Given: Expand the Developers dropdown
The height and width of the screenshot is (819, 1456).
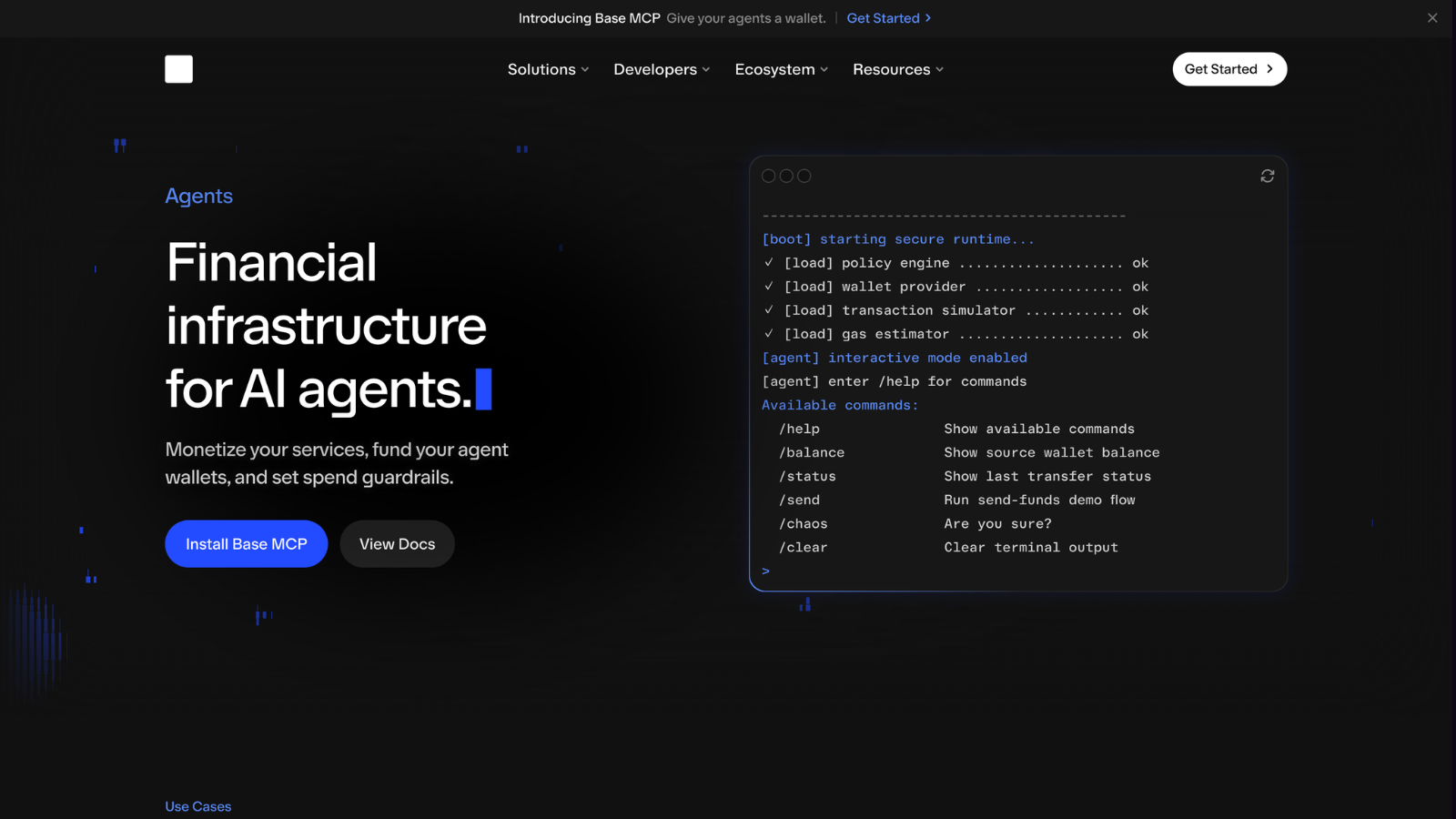Looking at the screenshot, I should pos(662,69).
